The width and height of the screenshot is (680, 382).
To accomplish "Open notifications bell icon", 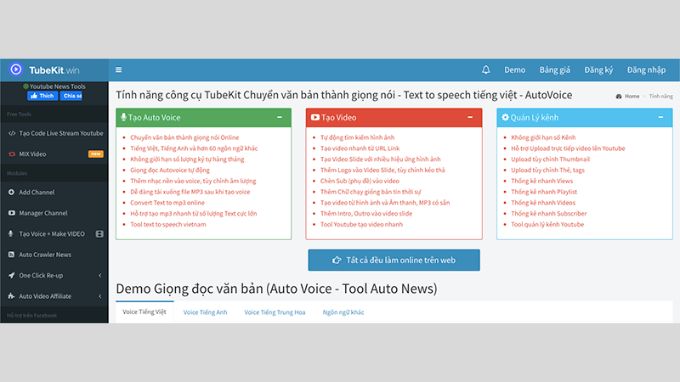I will coord(486,70).
